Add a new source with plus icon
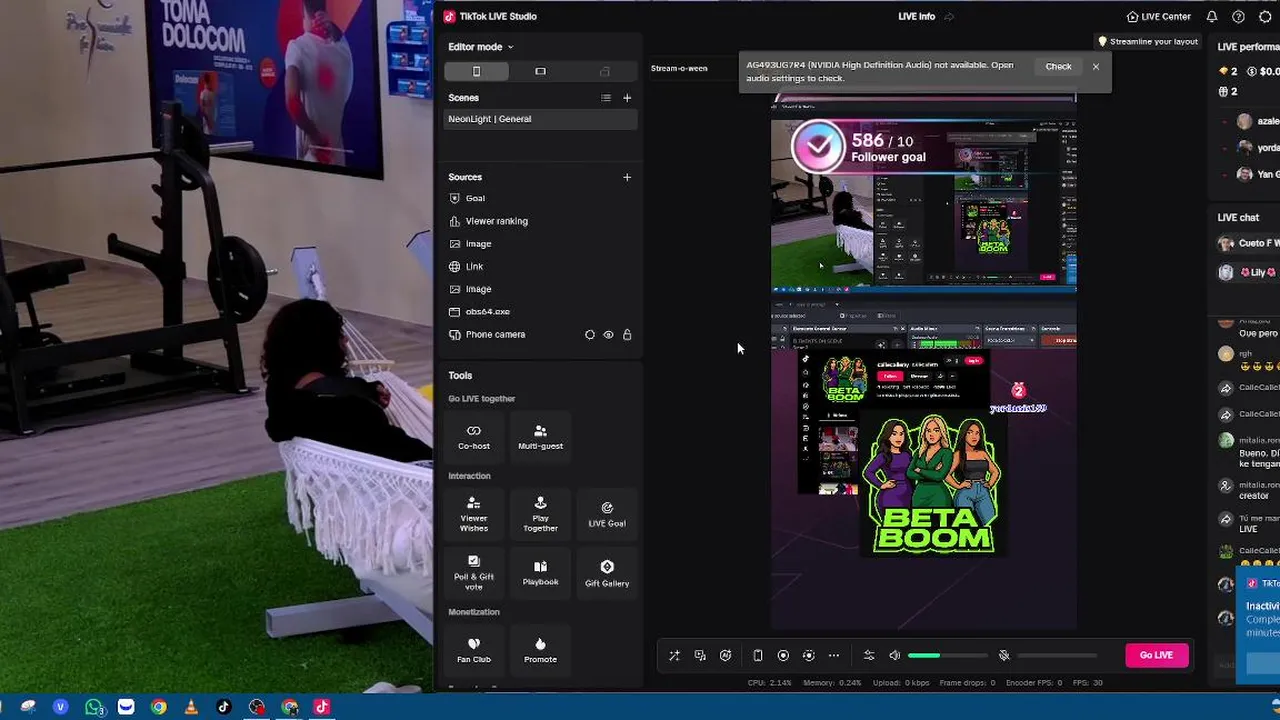The width and height of the screenshot is (1280, 720). (627, 177)
